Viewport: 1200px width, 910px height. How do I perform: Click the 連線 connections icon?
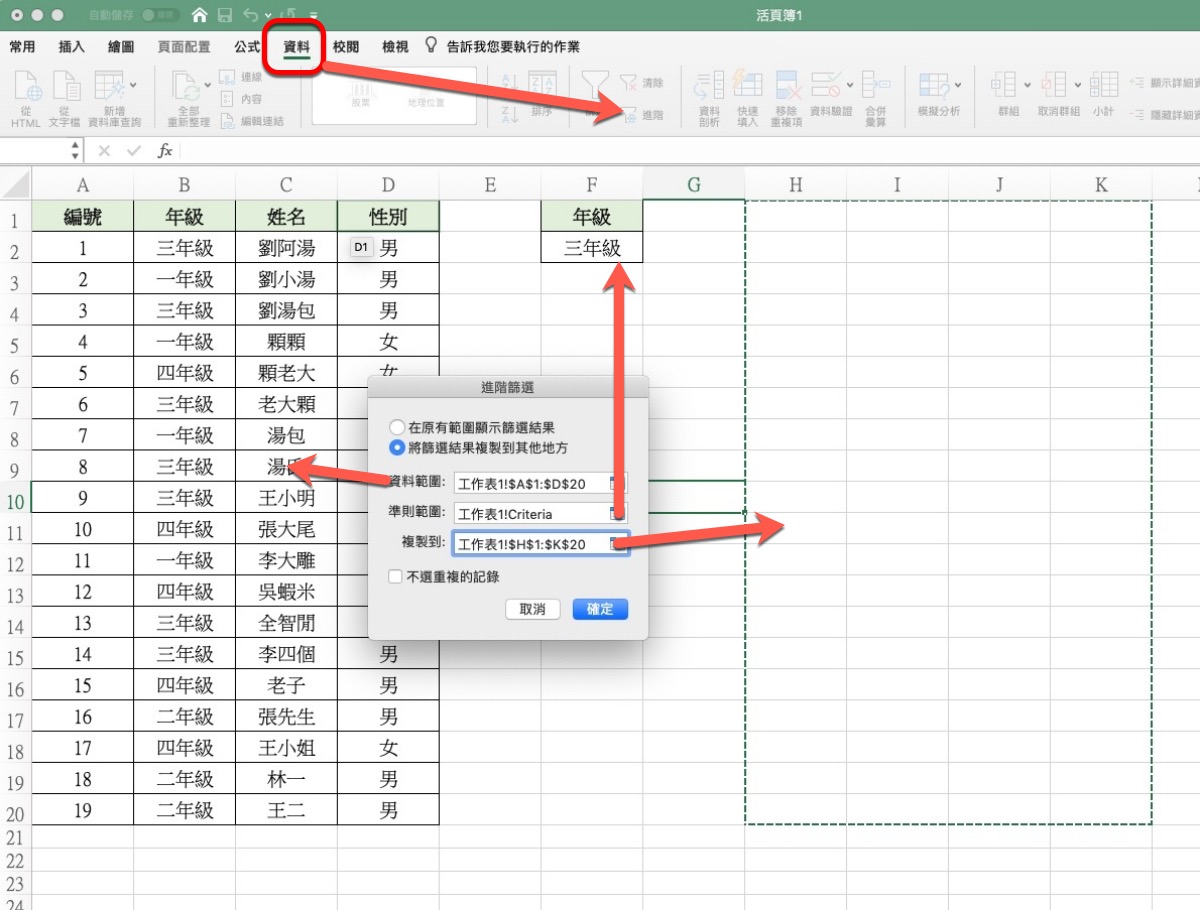(227, 77)
